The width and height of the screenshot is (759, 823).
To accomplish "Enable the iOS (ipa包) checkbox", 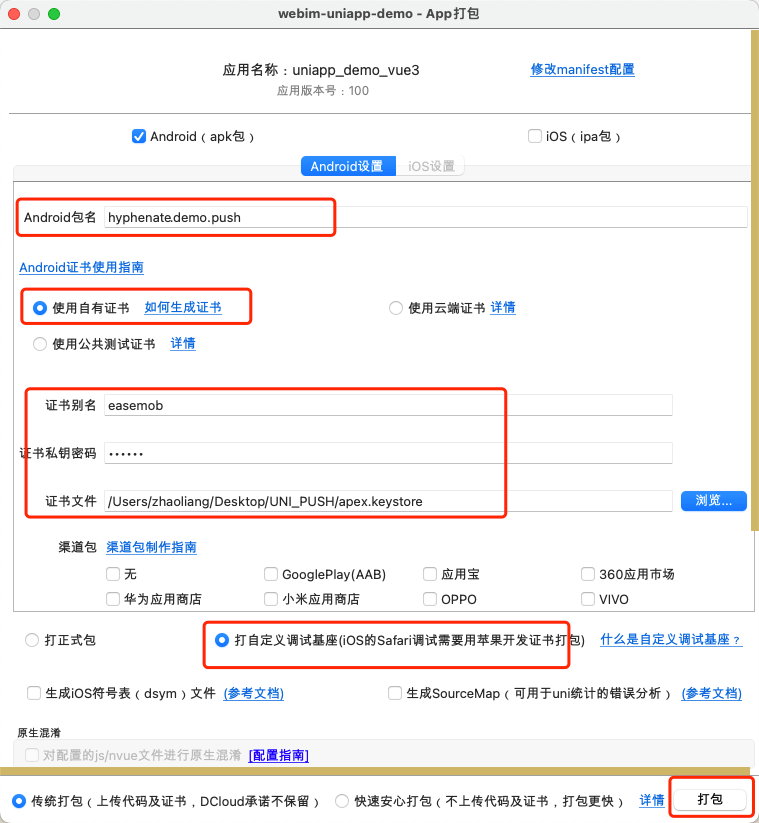I will 535,137.
